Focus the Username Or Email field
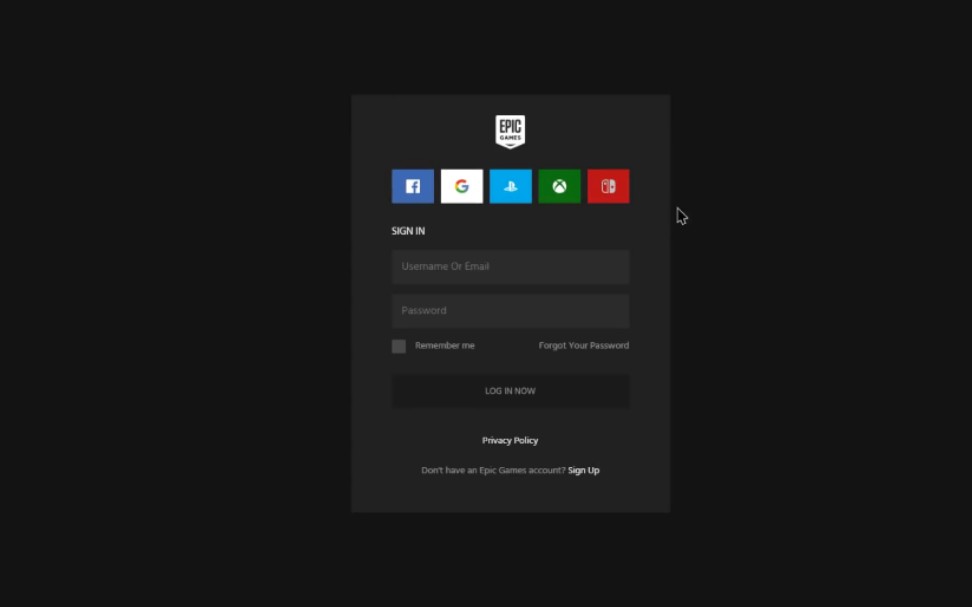Viewport: 972px width, 607px height. [x=510, y=266]
